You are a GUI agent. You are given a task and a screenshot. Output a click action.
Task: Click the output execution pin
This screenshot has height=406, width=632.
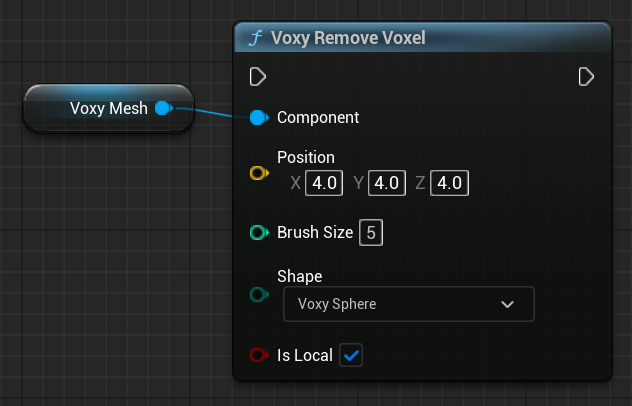tap(587, 77)
